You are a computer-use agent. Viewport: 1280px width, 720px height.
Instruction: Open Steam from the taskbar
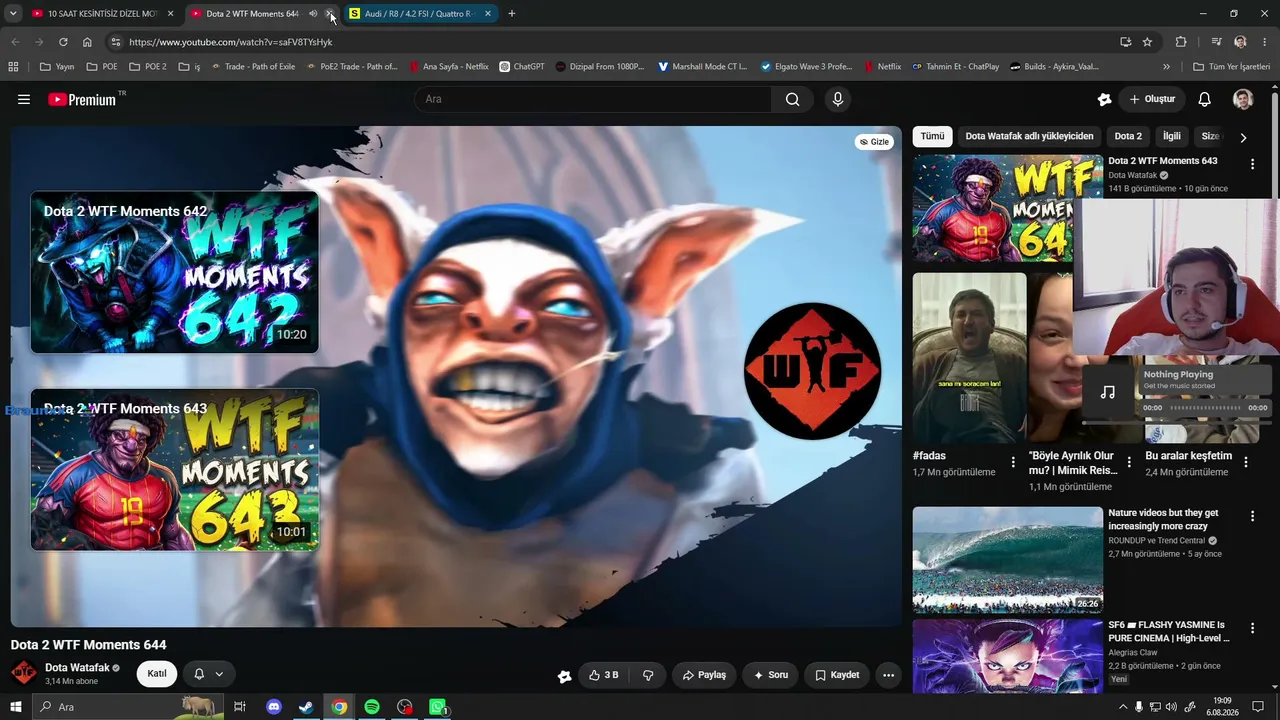(306, 707)
